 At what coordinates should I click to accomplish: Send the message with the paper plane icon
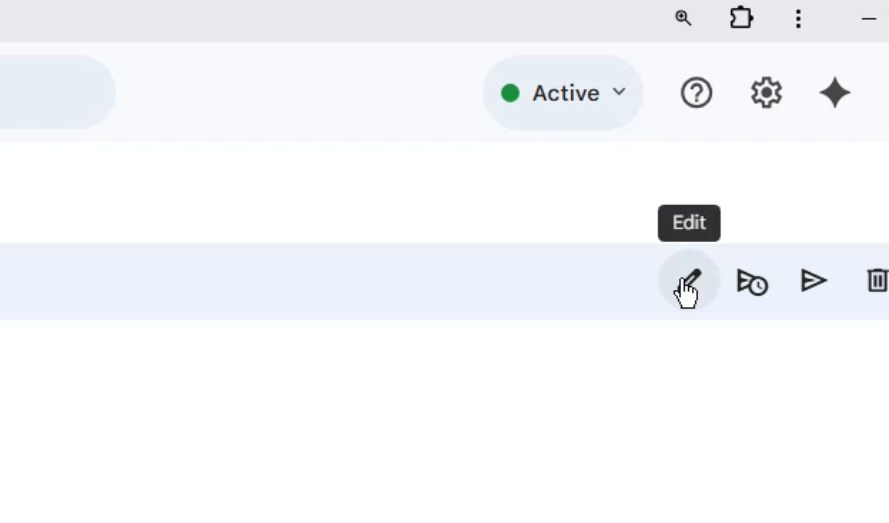pyautogui.click(x=814, y=281)
